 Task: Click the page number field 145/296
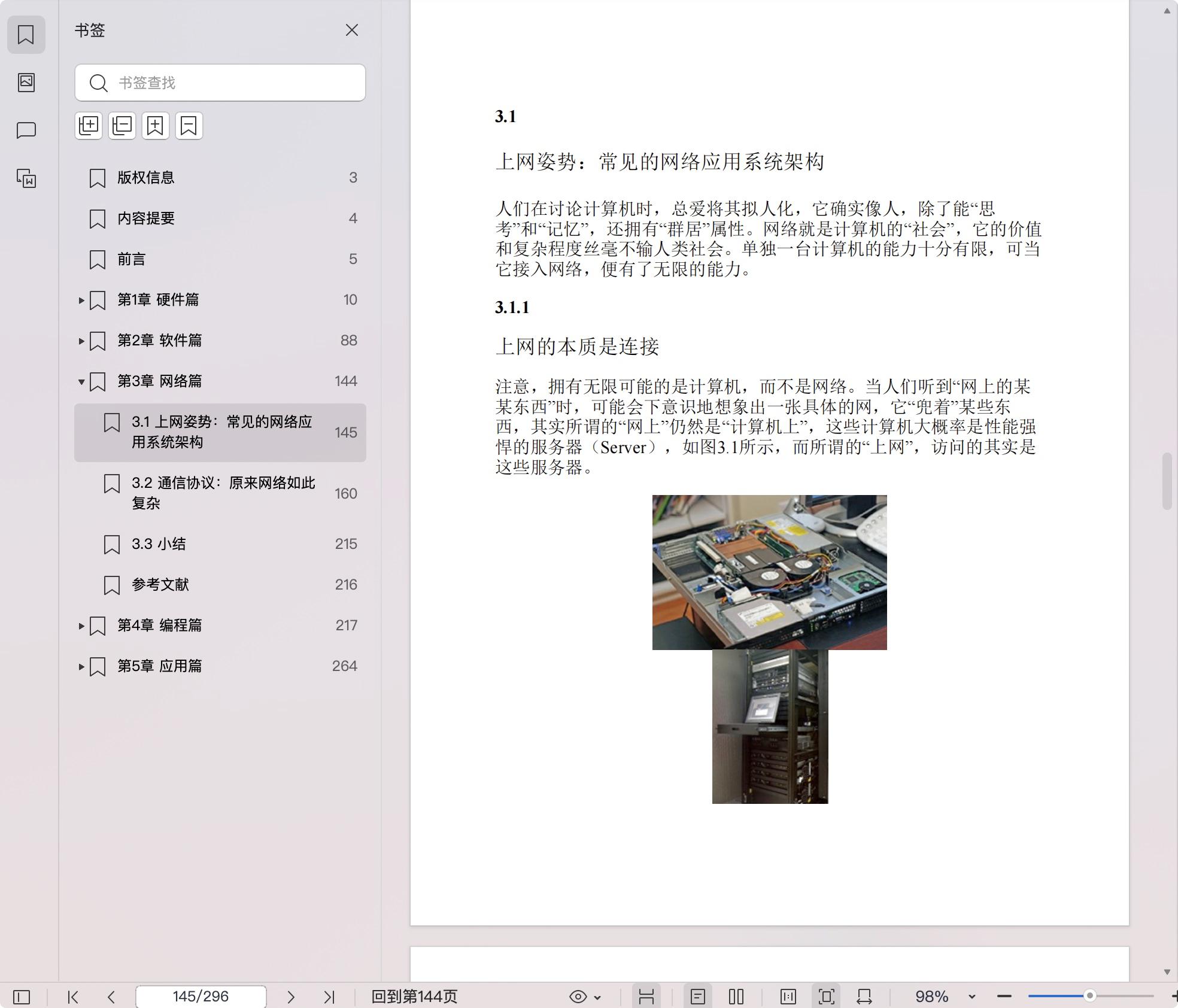click(201, 997)
